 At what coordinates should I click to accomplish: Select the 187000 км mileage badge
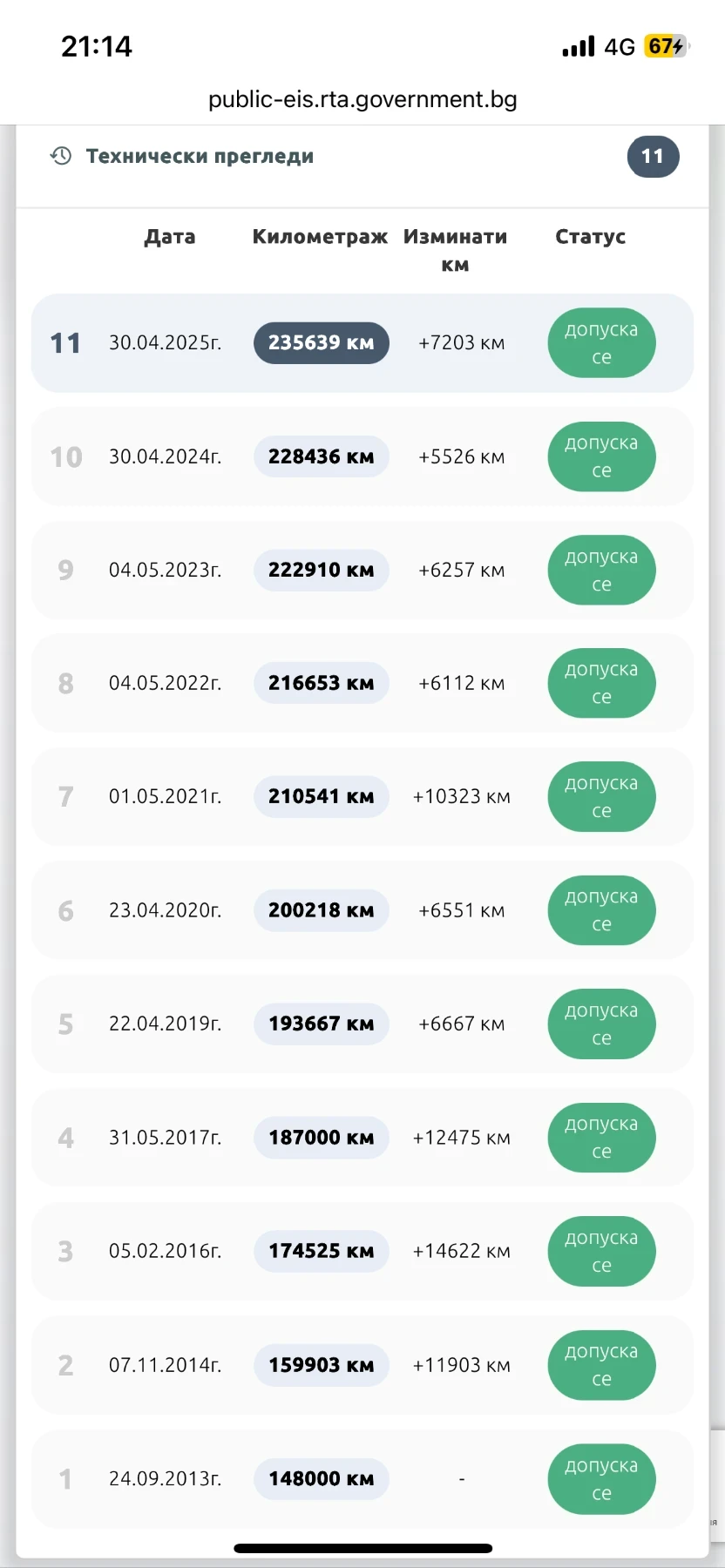pyautogui.click(x=321, y=1138)
